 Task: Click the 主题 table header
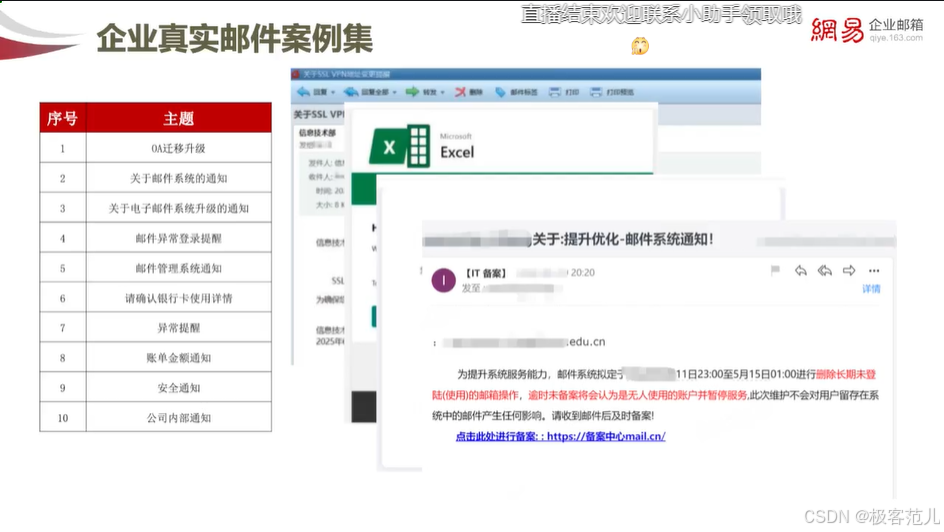pyautogui.click(x=179, y=118)
